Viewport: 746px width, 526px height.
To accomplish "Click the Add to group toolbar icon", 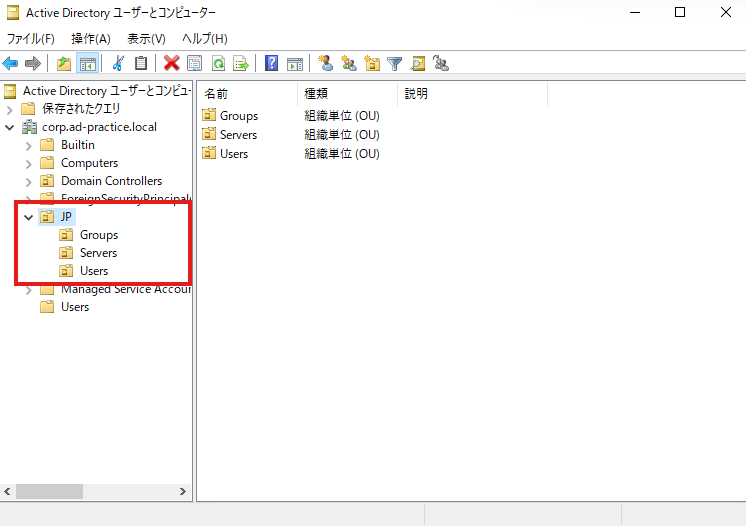I will point(441,63).
